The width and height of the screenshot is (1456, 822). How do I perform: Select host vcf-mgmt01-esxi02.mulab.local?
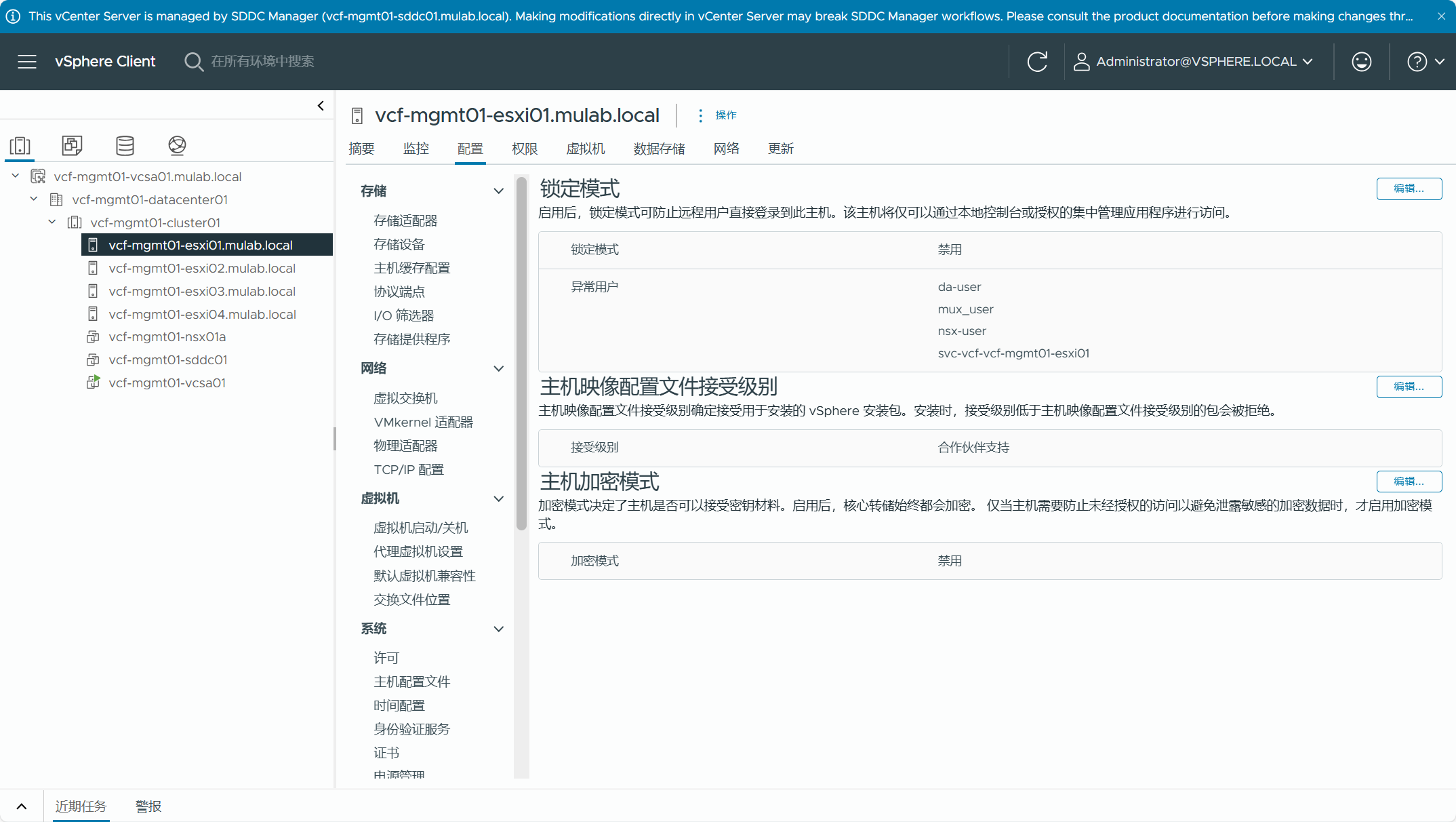click(202, 269)
